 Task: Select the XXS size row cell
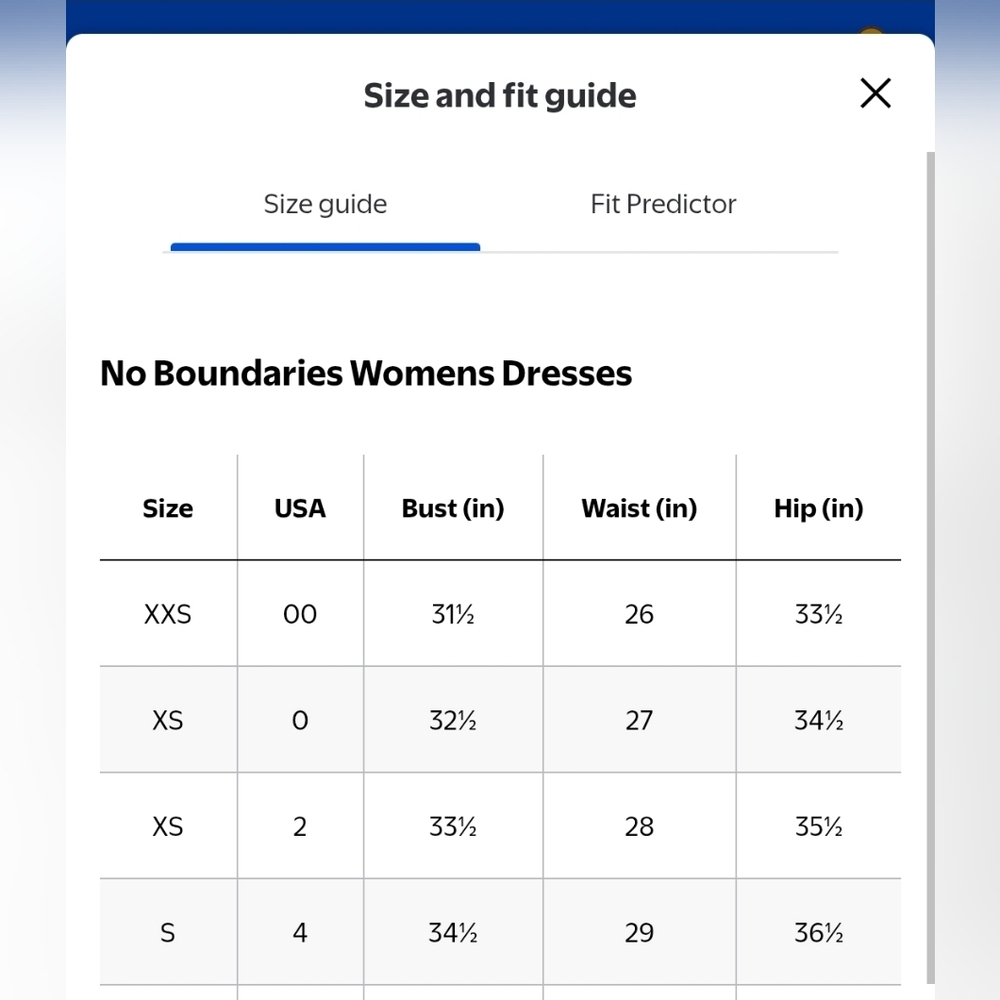point(168,614)
